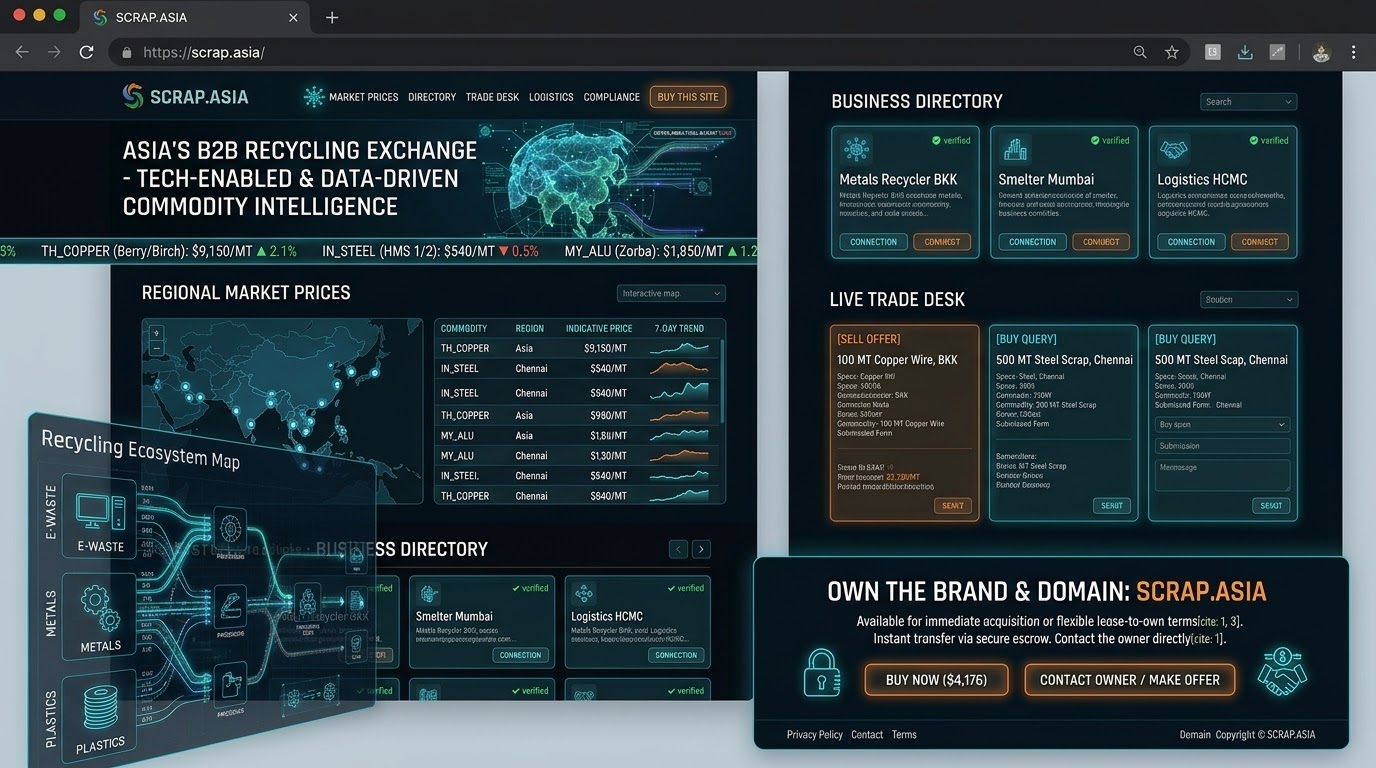
Task: Click the SCRAP.ASIA logo in the site header
Action: 185,97
